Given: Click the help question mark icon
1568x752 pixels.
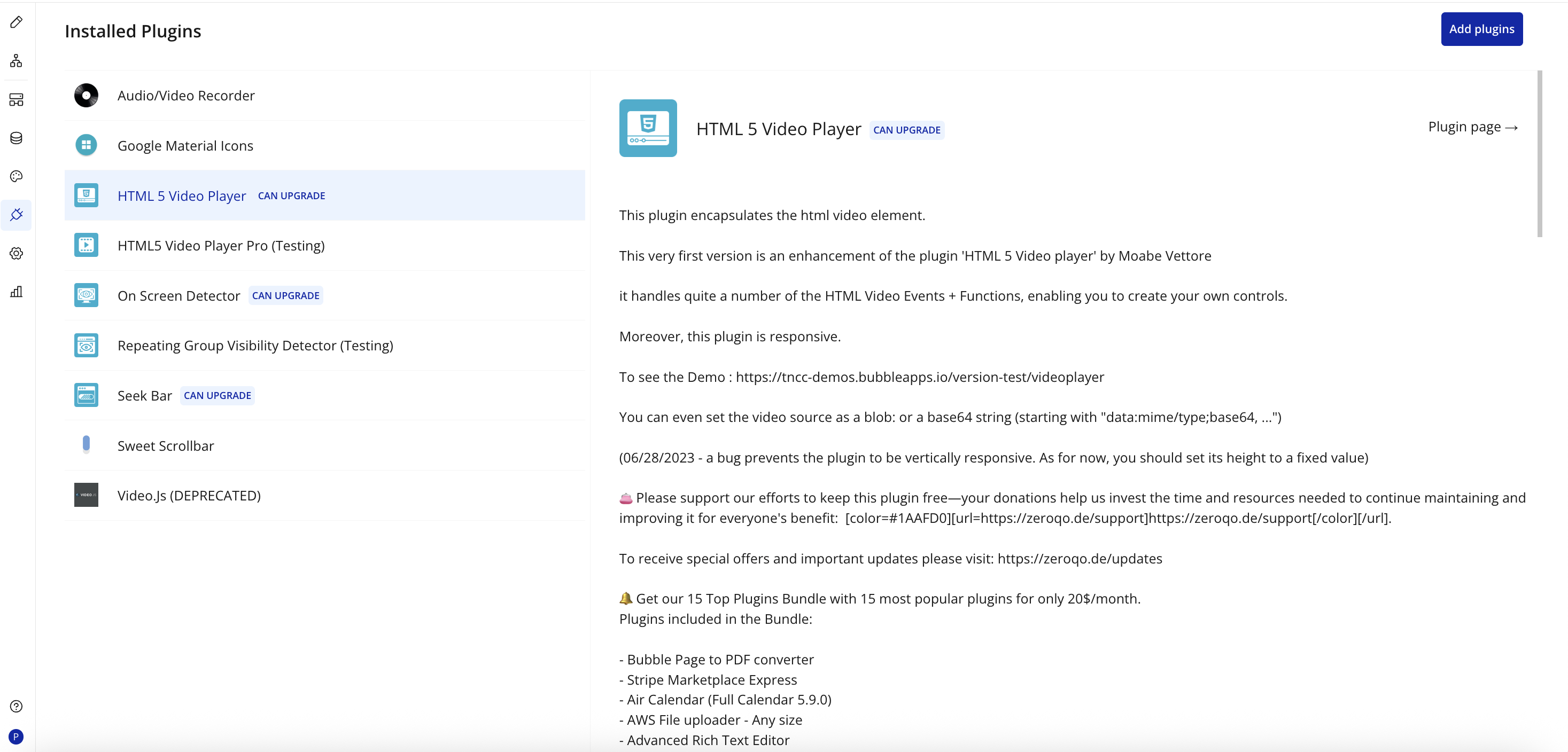Looking at the screenshot, I should pos(17,707).
